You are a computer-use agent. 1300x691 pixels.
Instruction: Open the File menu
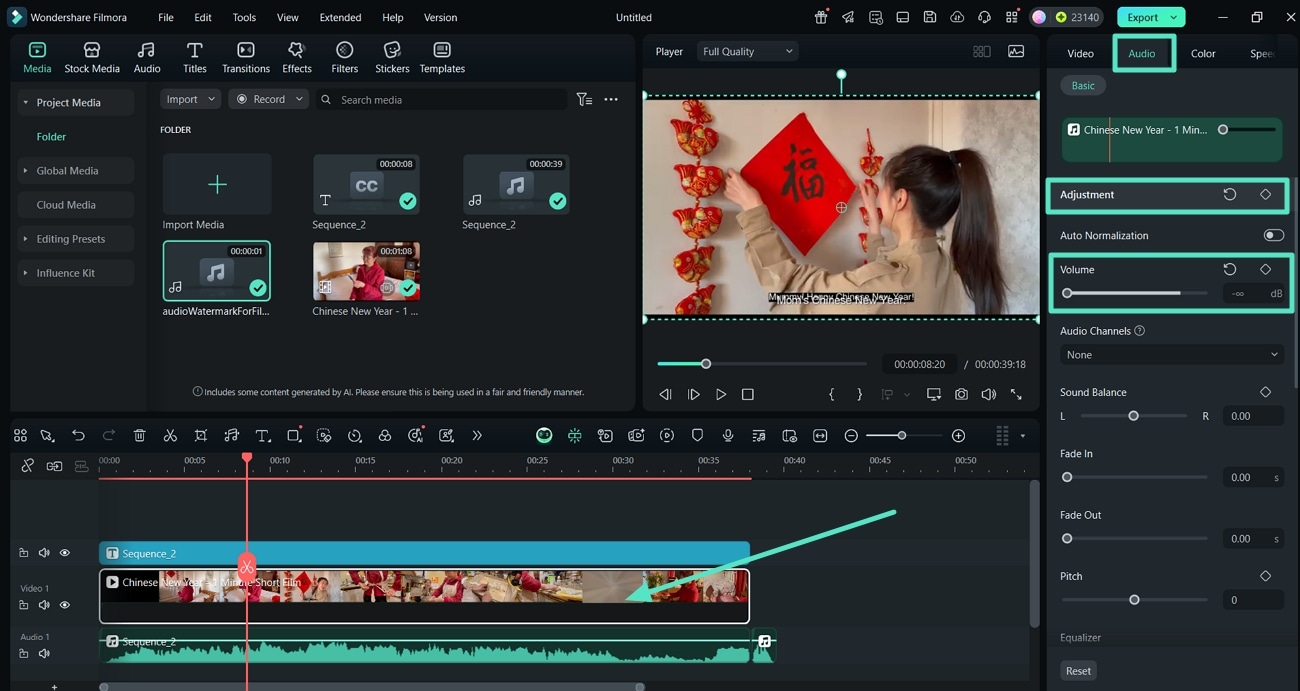pos(166,17)
